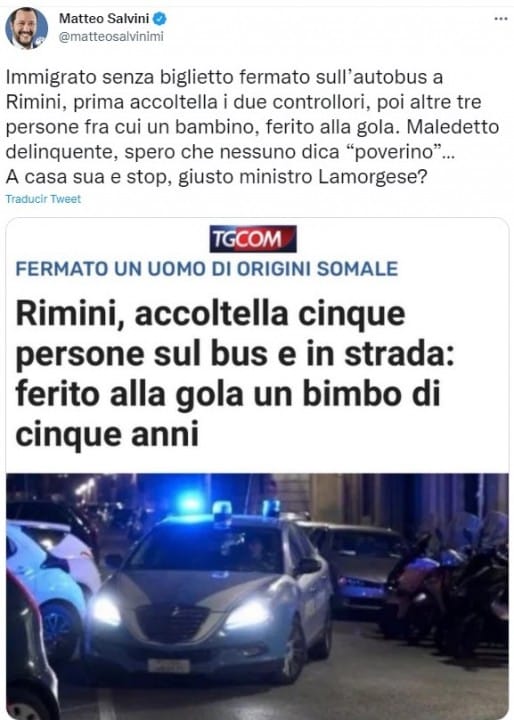Click the Traducir Tweet link
The width and height of the screenshot is (514, 720).
[43, 199]
